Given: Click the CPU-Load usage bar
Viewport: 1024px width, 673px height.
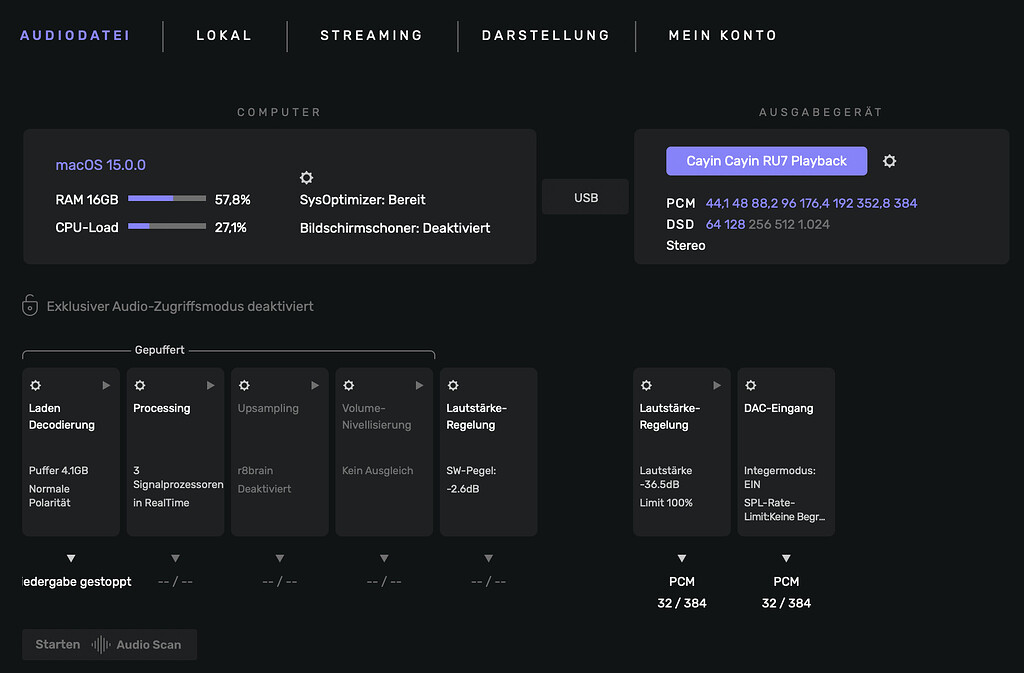Looking at the screenshot, I should click(x=167, y=227).
